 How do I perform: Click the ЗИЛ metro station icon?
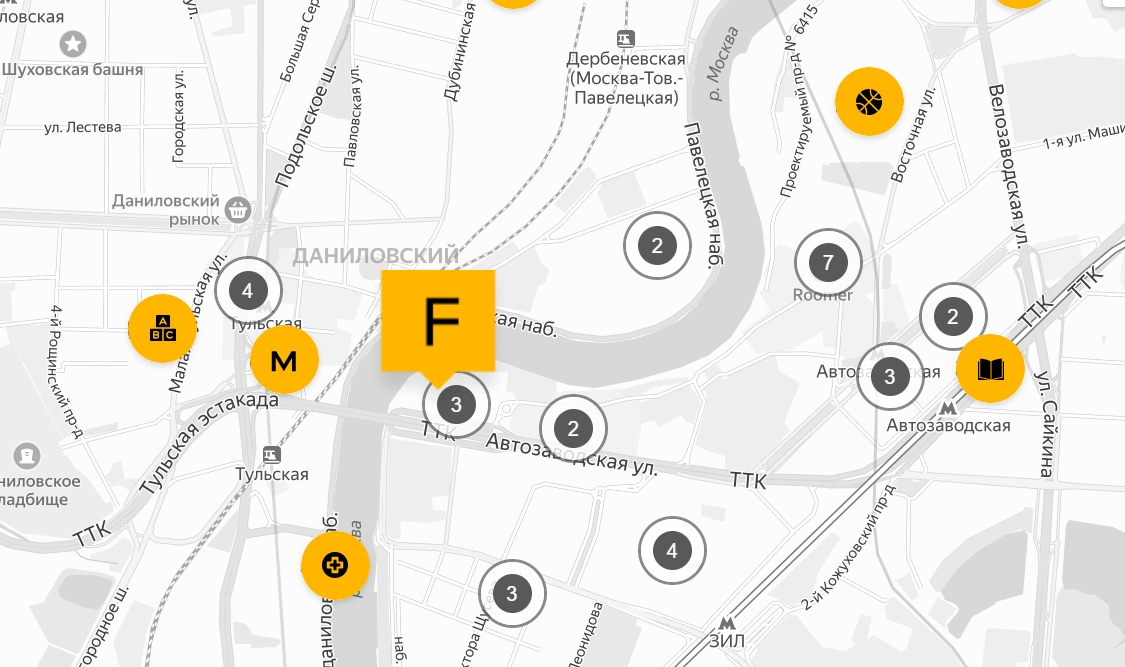pyautogui.click(x=727, y=623)
